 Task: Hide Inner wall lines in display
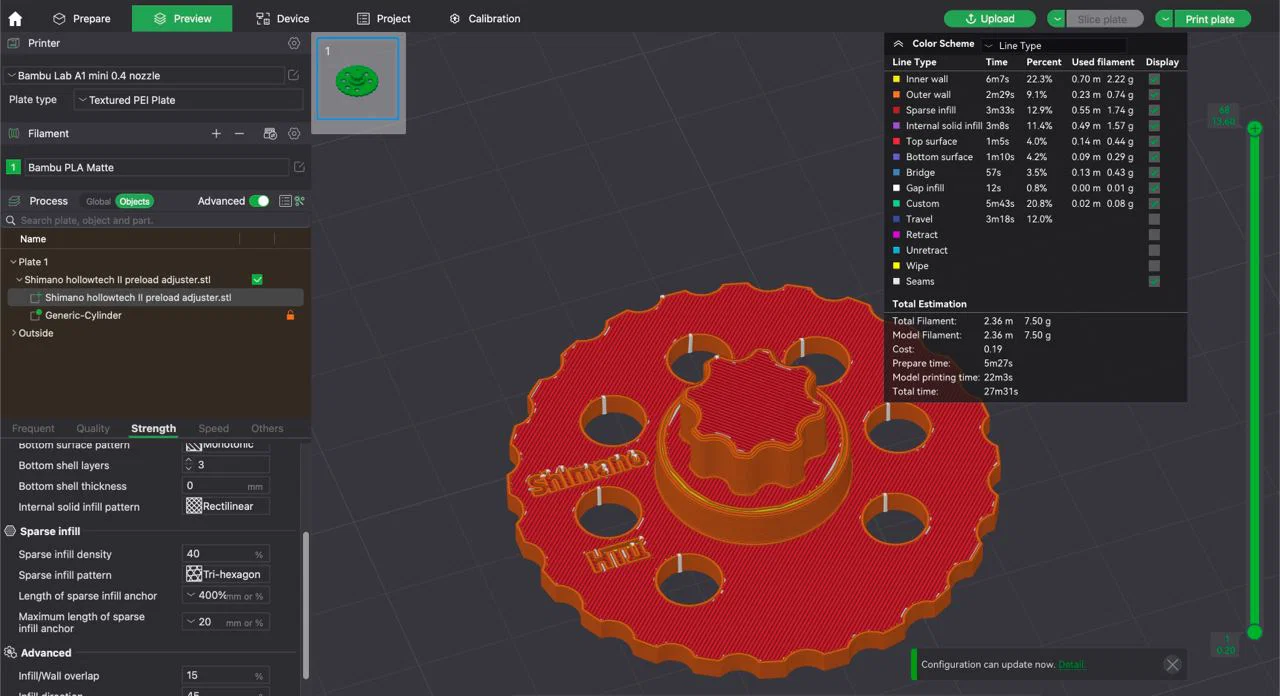click(1154, 79)
